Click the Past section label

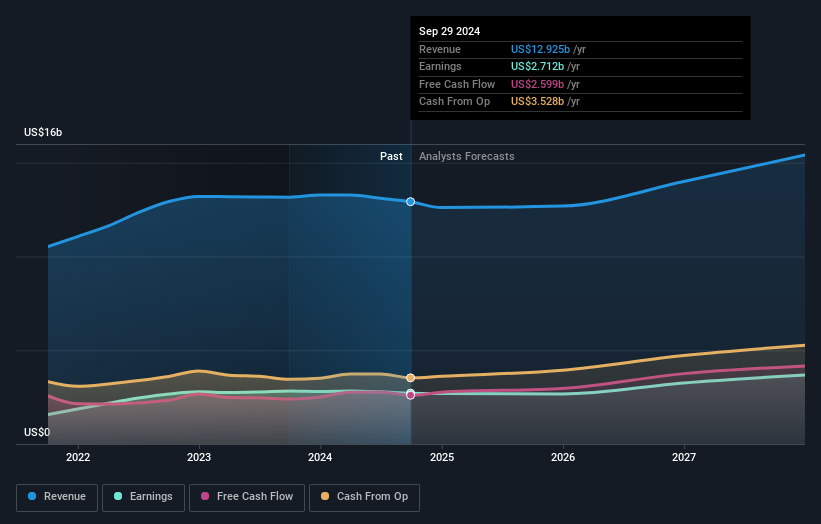391,157
